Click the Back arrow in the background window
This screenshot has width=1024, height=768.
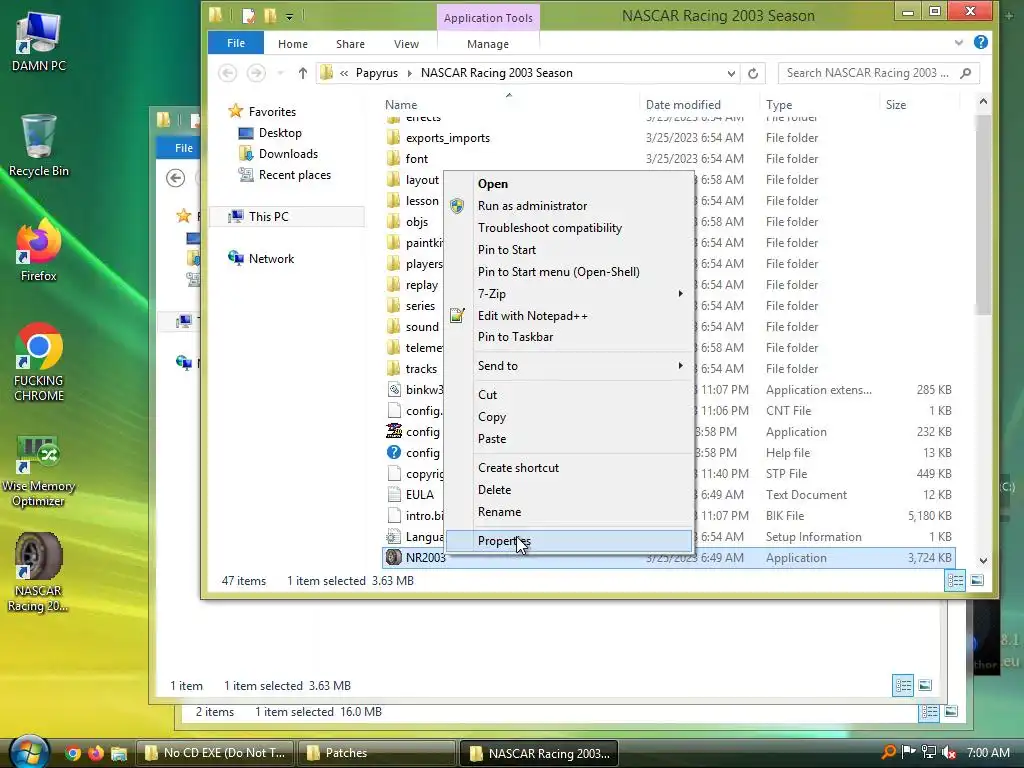pos(175,178)
